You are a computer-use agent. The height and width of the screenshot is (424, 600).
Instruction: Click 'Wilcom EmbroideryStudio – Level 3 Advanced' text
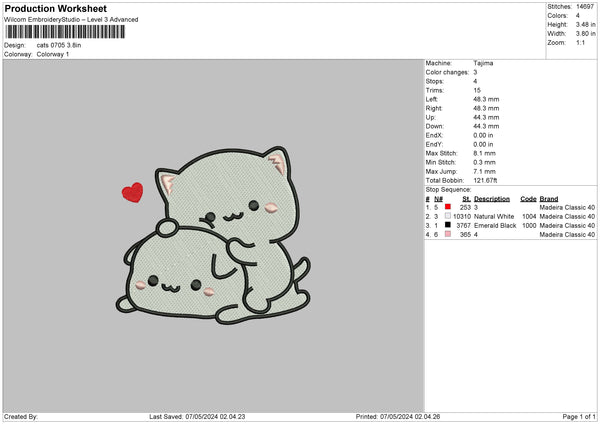coord(71,20)
